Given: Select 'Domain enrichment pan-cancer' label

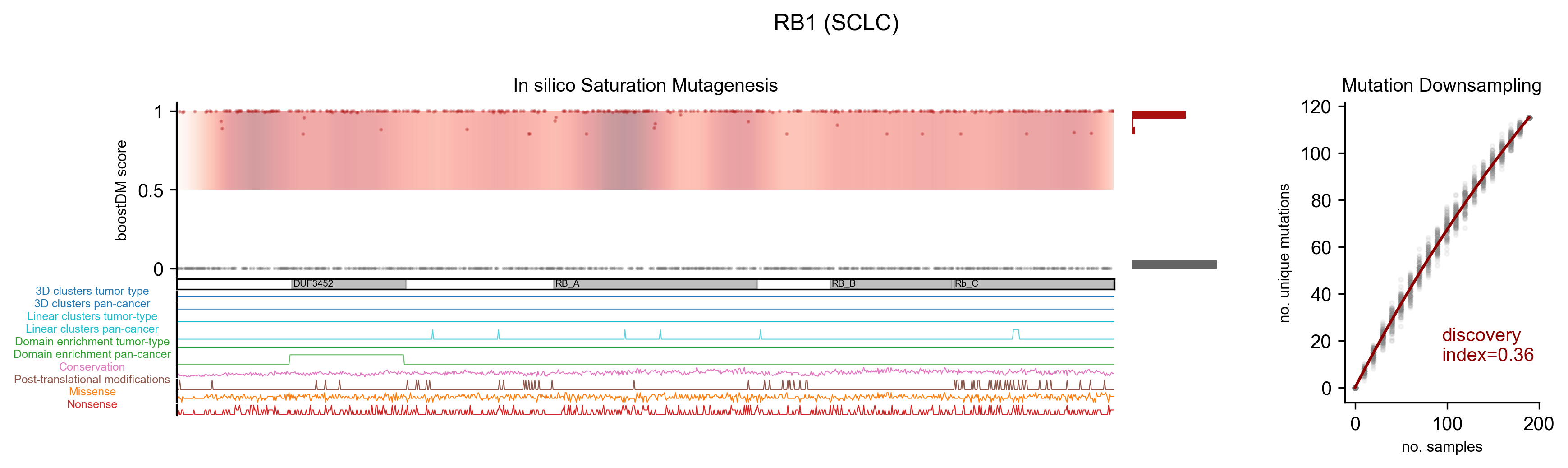Looking at the screenshot, I should [x=92, y=354].
